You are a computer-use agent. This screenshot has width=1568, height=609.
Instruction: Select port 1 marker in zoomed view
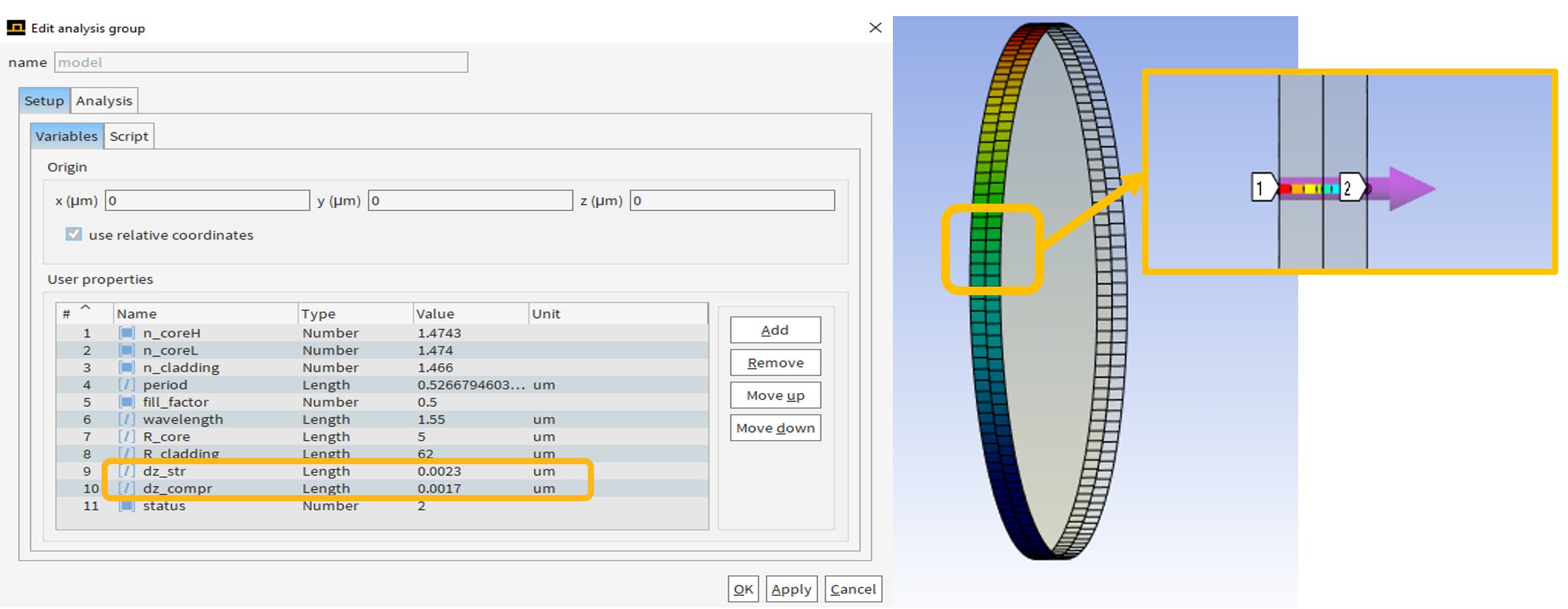coord(1263,188)
